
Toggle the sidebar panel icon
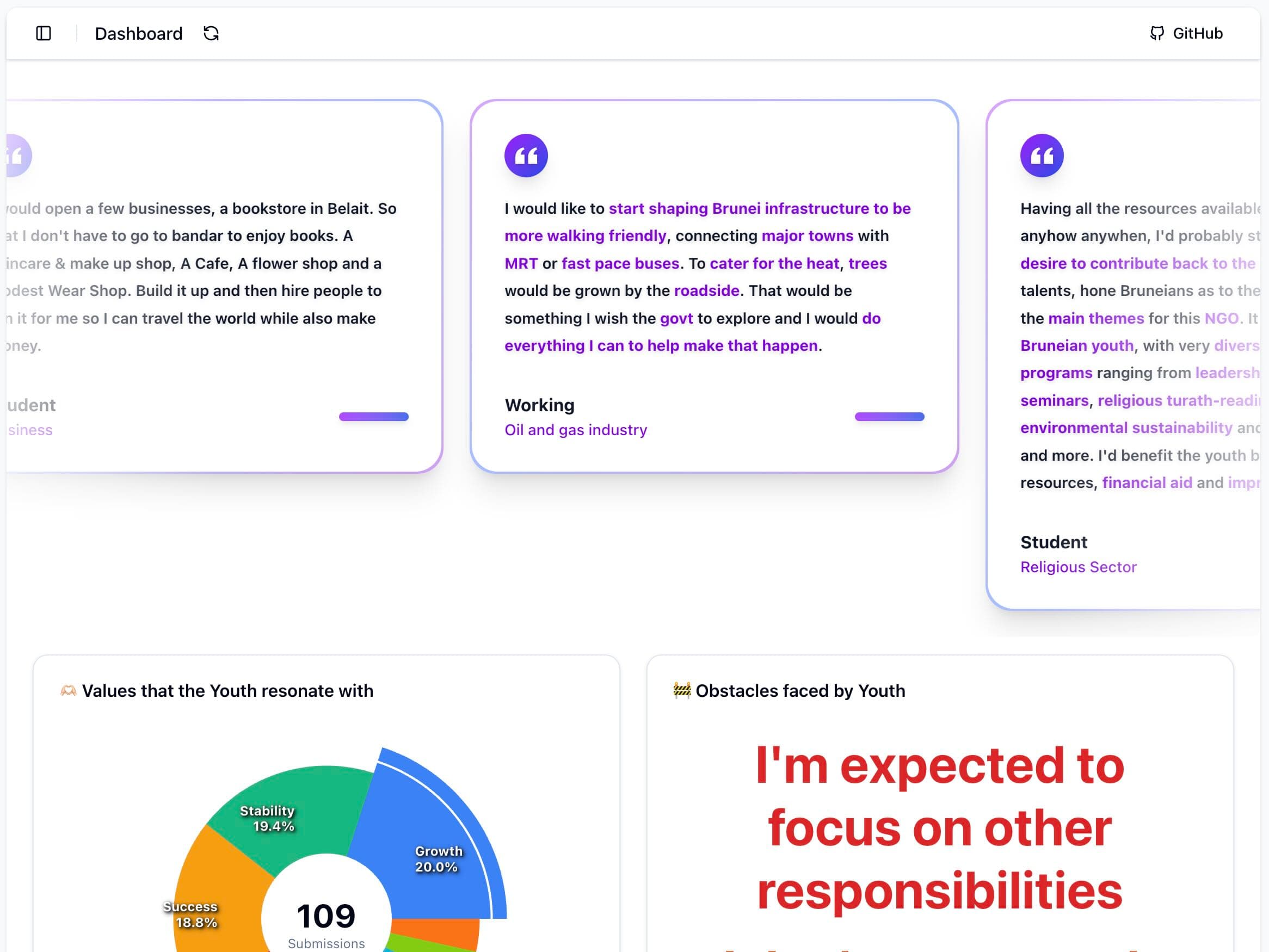click(44, 33)
